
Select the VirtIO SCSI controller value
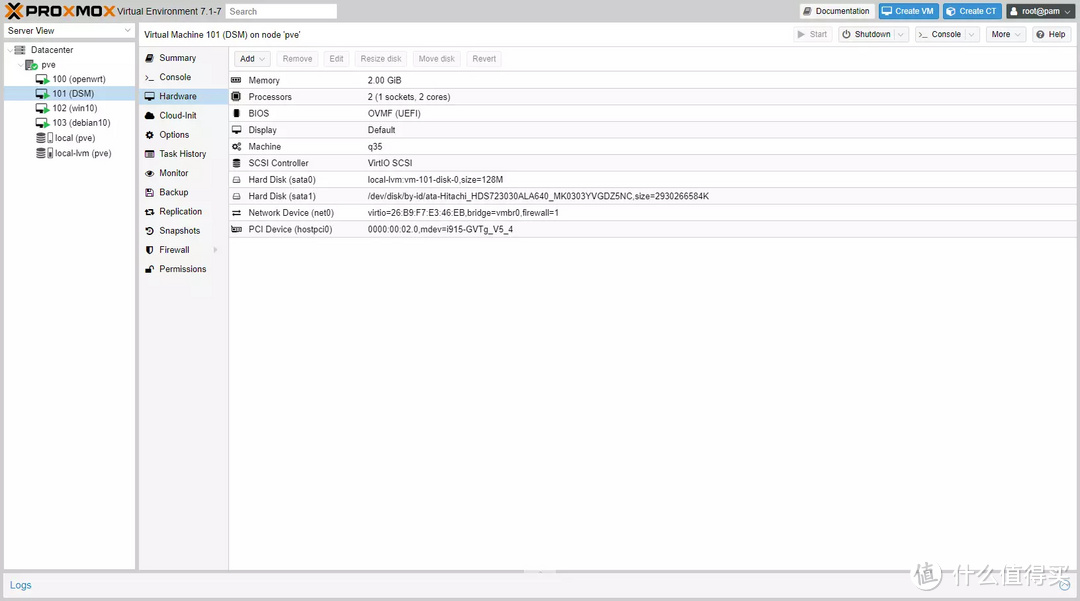[x=390, y=163]
